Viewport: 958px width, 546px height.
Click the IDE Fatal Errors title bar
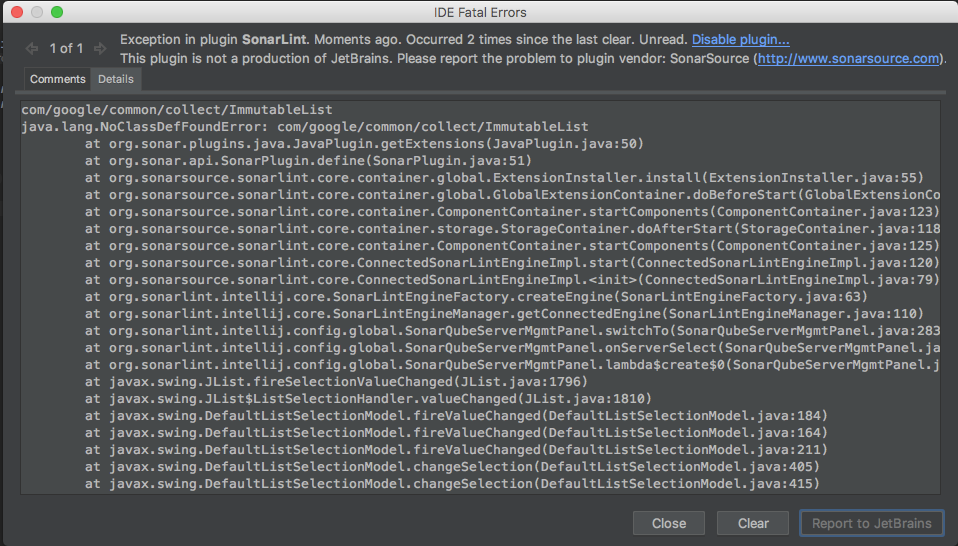(x=480, y=12)
